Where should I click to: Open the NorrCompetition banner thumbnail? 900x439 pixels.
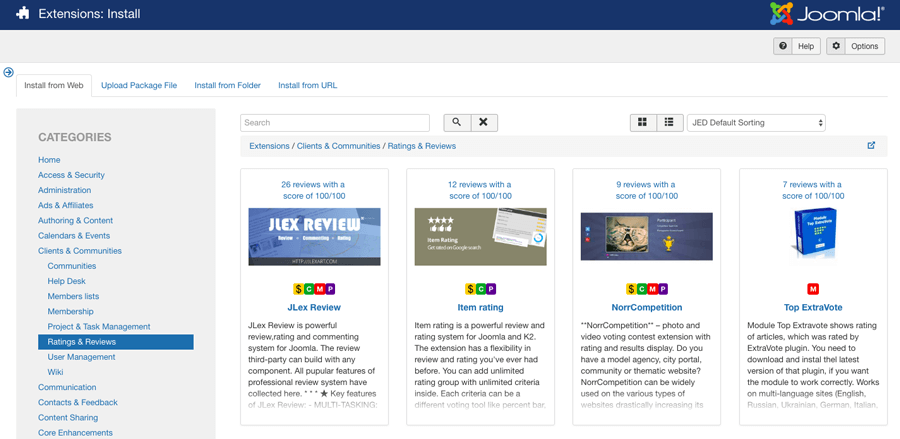[647, 236]
